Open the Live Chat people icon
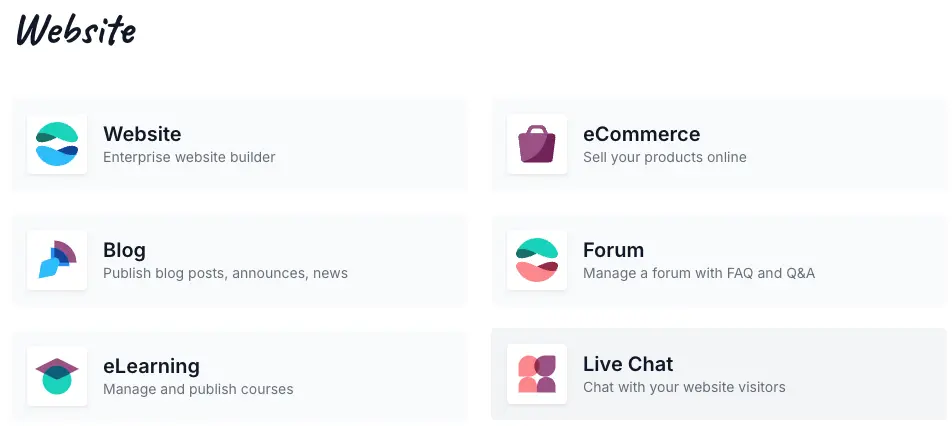Screen dimensions: 952x426 tap(537, 374)
